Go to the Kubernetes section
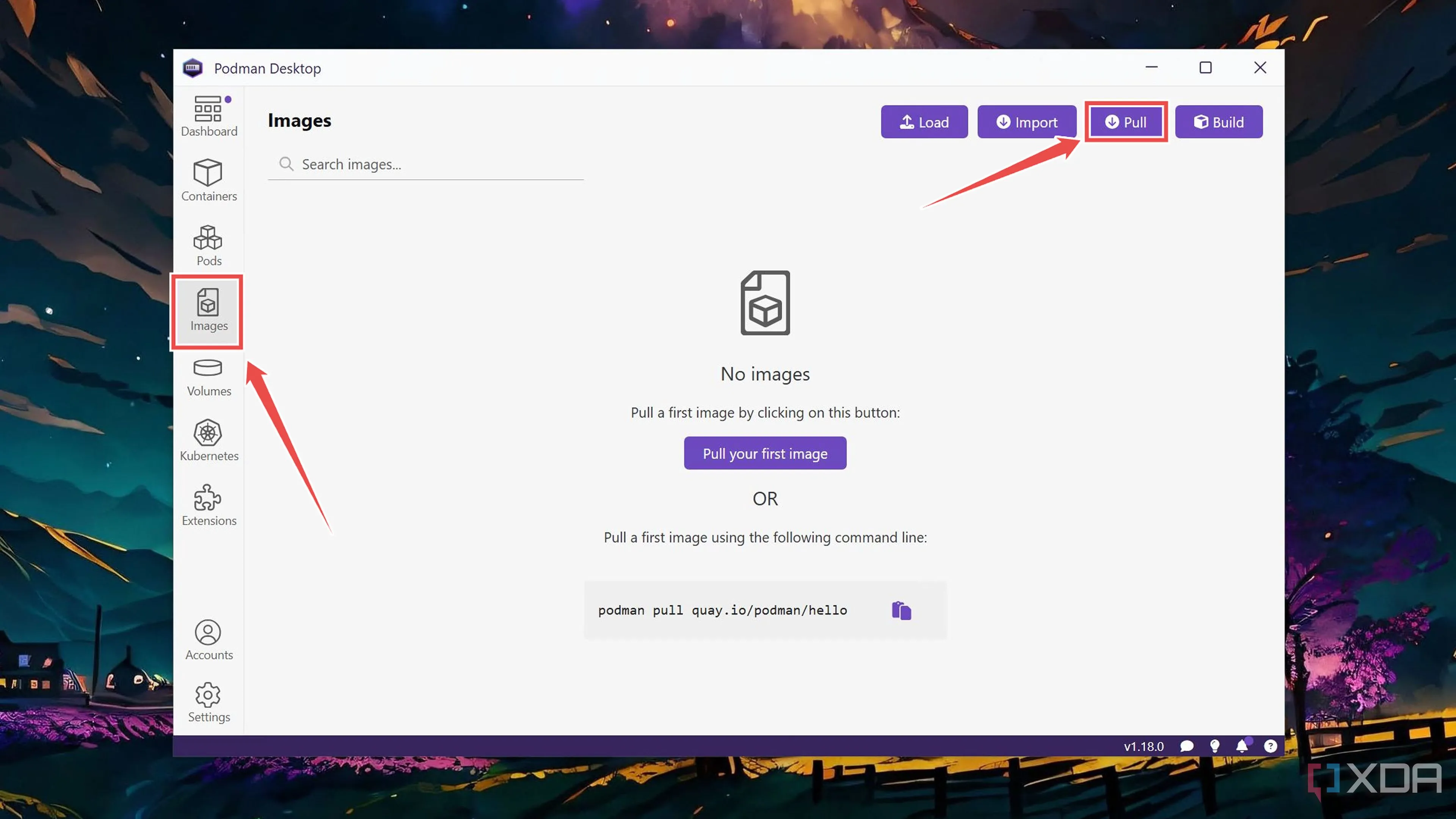This screenshot has width=1456, height=819. (209, 440)
